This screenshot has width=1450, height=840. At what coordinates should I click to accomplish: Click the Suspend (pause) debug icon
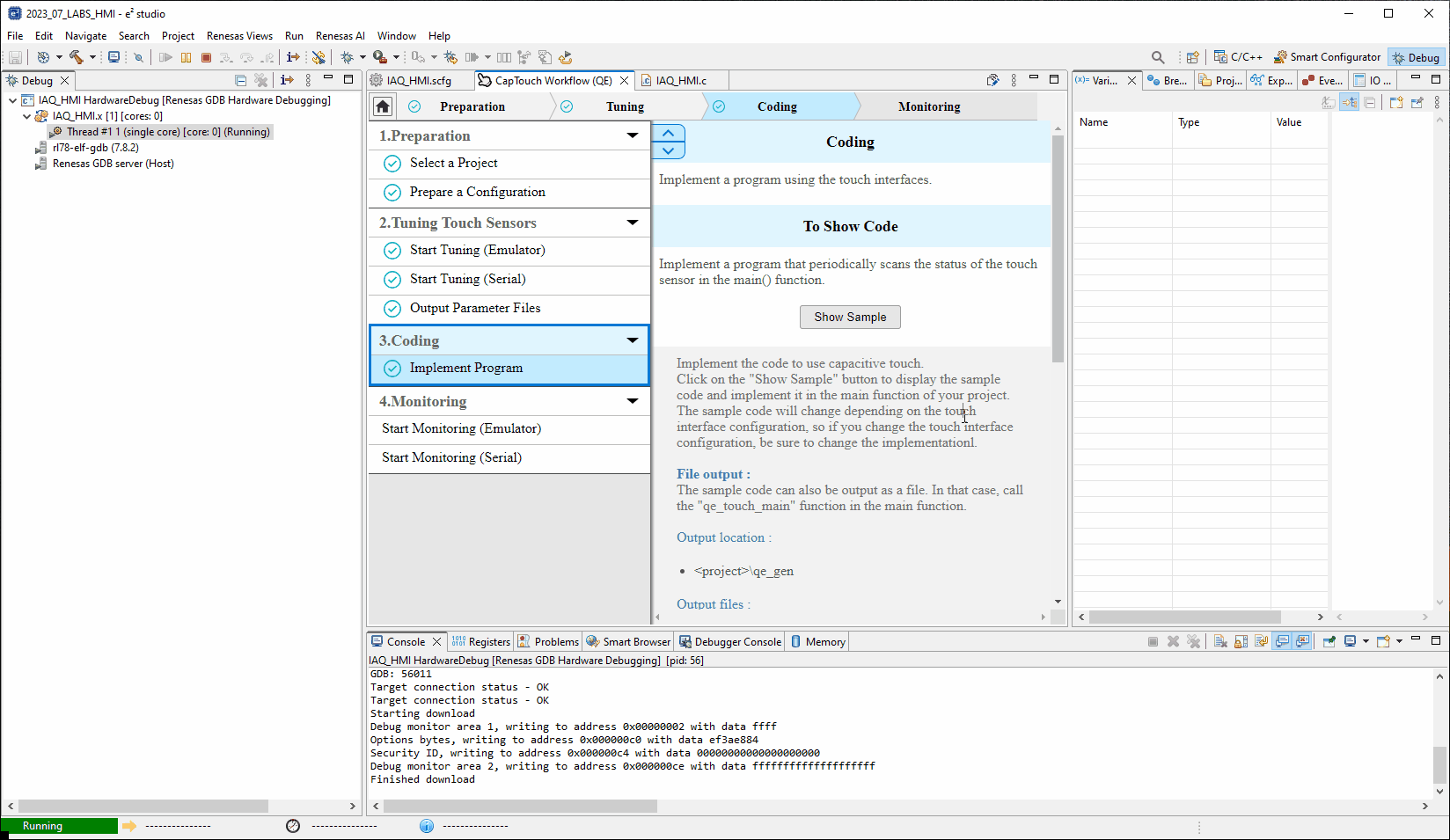point(186,57)
